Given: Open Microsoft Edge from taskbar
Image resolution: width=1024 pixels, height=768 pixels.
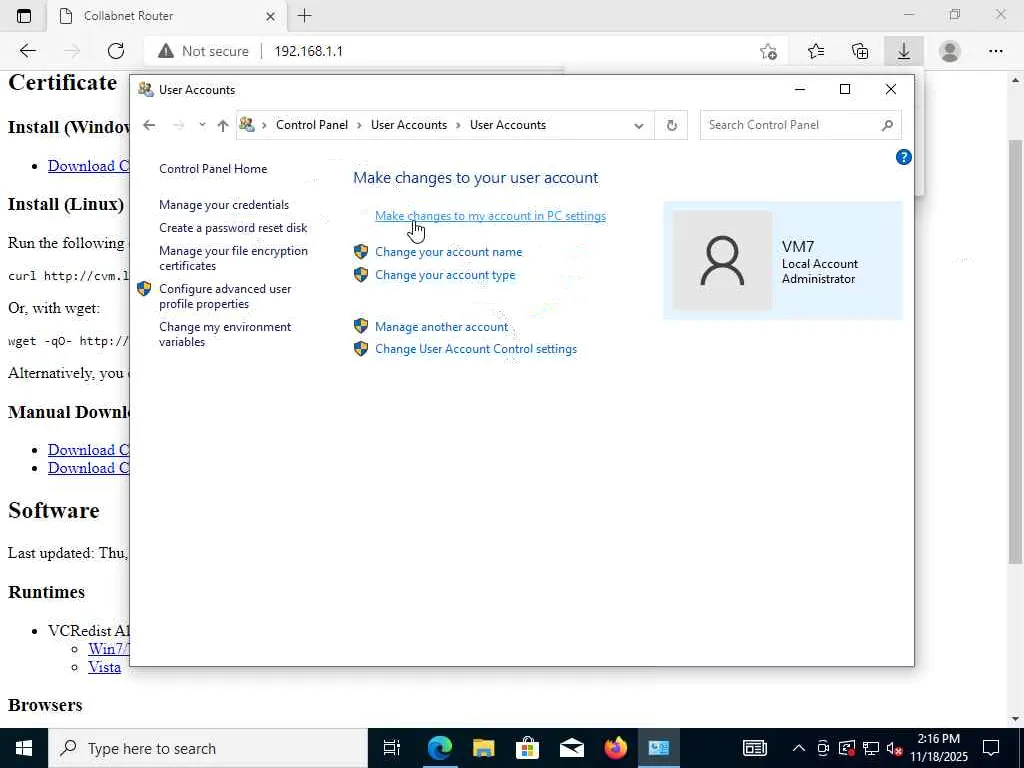Looking at the screenshot, I should (x=440, y=748).
